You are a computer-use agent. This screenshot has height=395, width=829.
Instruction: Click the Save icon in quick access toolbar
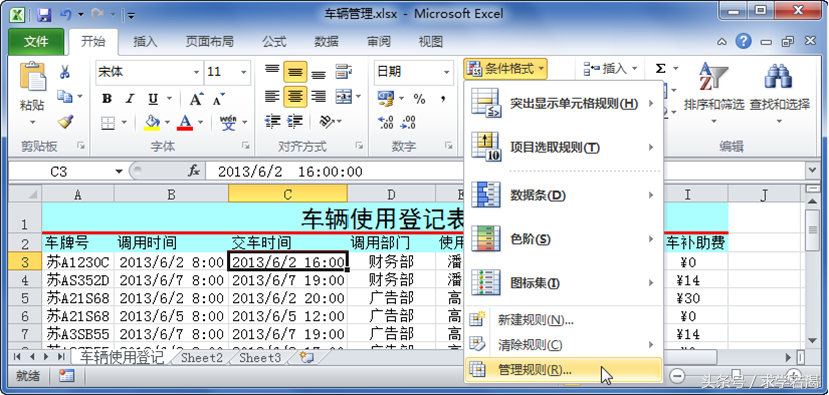point(44,14)
